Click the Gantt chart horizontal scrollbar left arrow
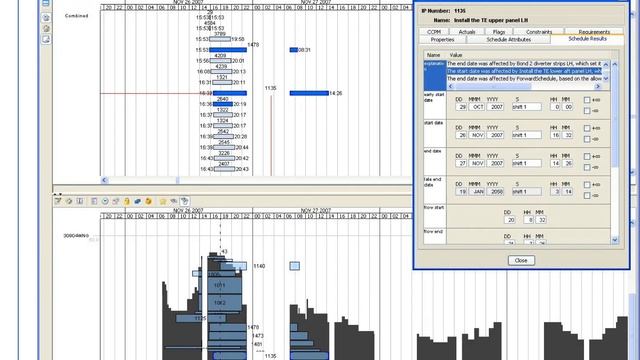The image size is (640, 360). coord(104,180)
